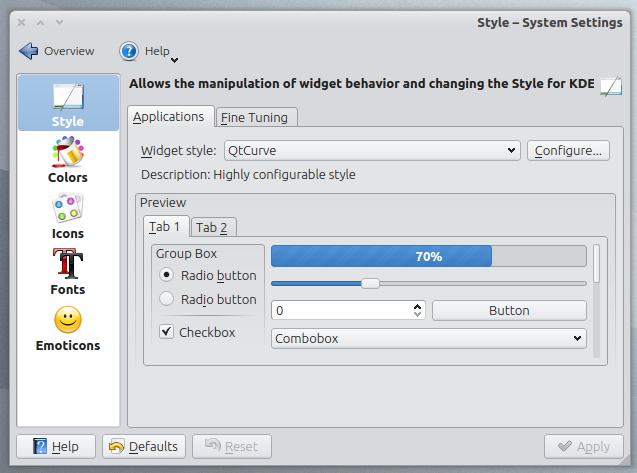The height and width of the screenshot is (473, 637).
Task: Go back with the Overview arrow icon
Action: pos(28,51)
